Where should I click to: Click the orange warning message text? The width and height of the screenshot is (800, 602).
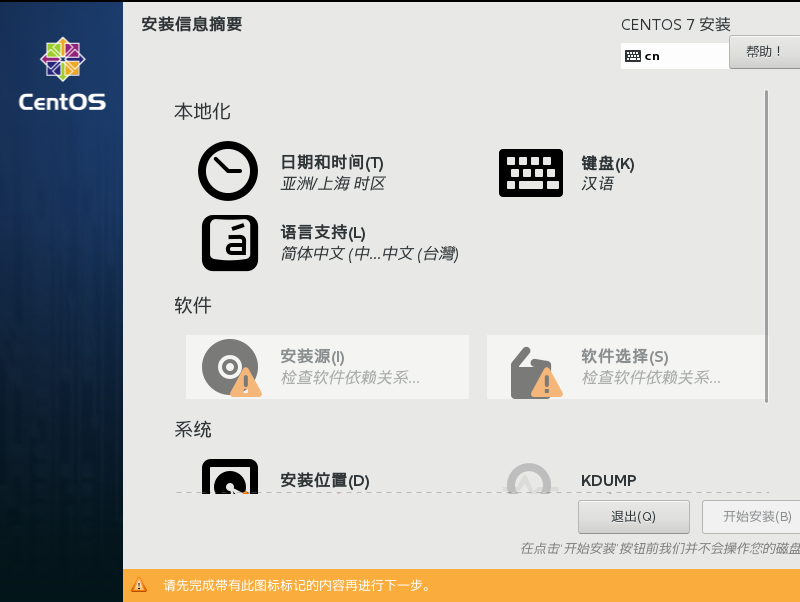coord(297,585)
